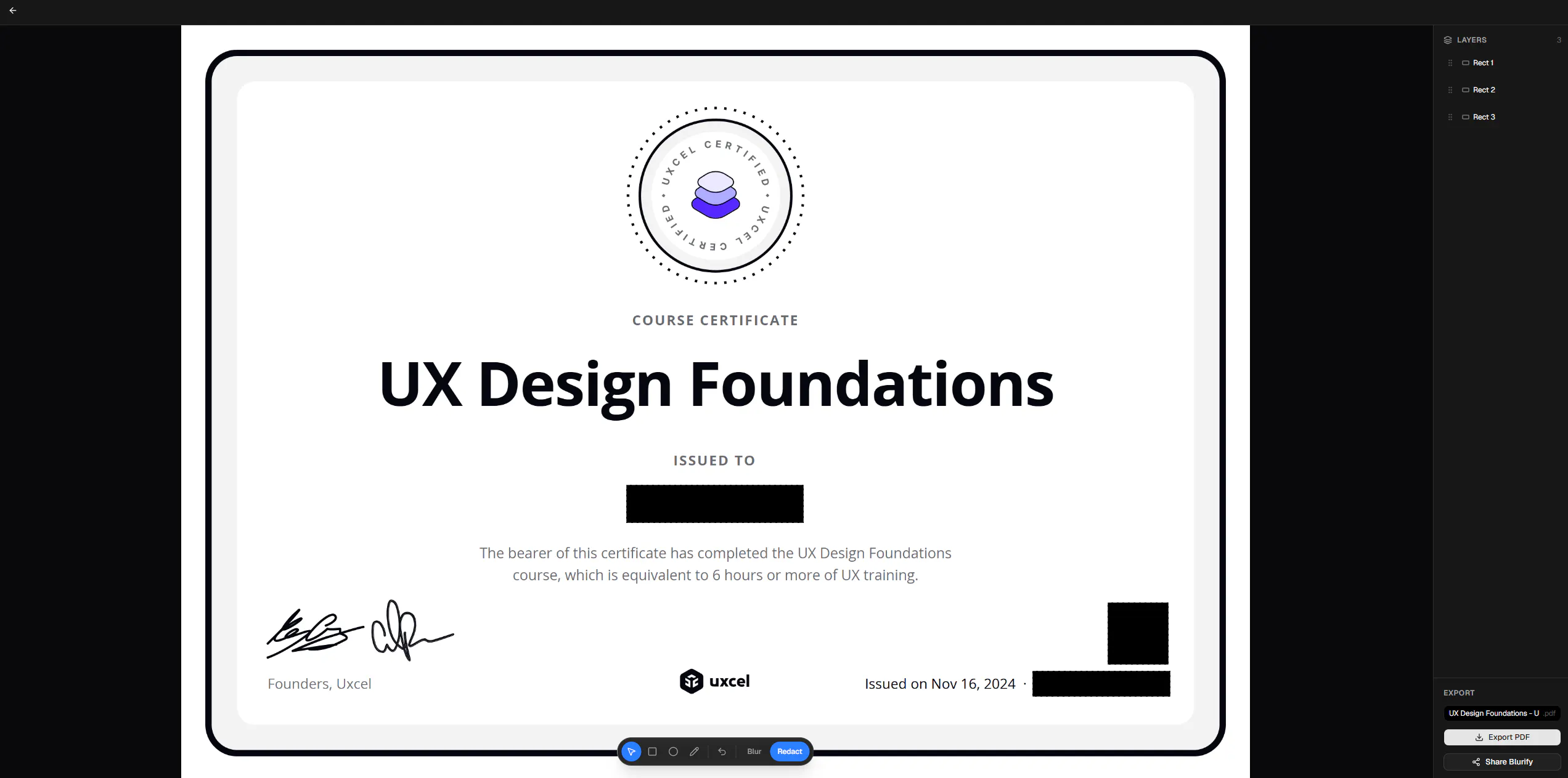
Task: Choose the rectangle shape tool
Action: 652,752
